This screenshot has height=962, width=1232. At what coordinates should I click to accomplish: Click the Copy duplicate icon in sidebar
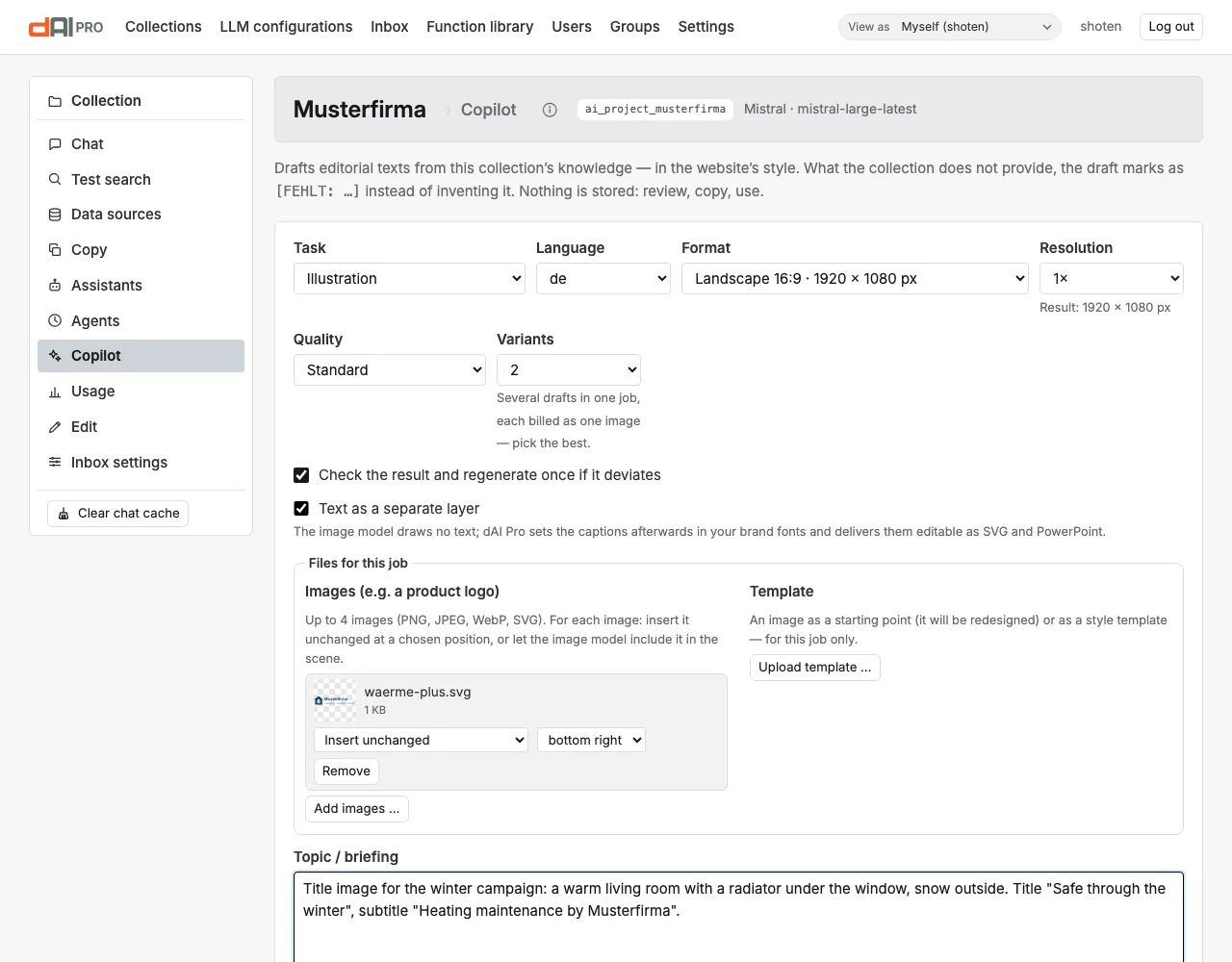[55, 250]
